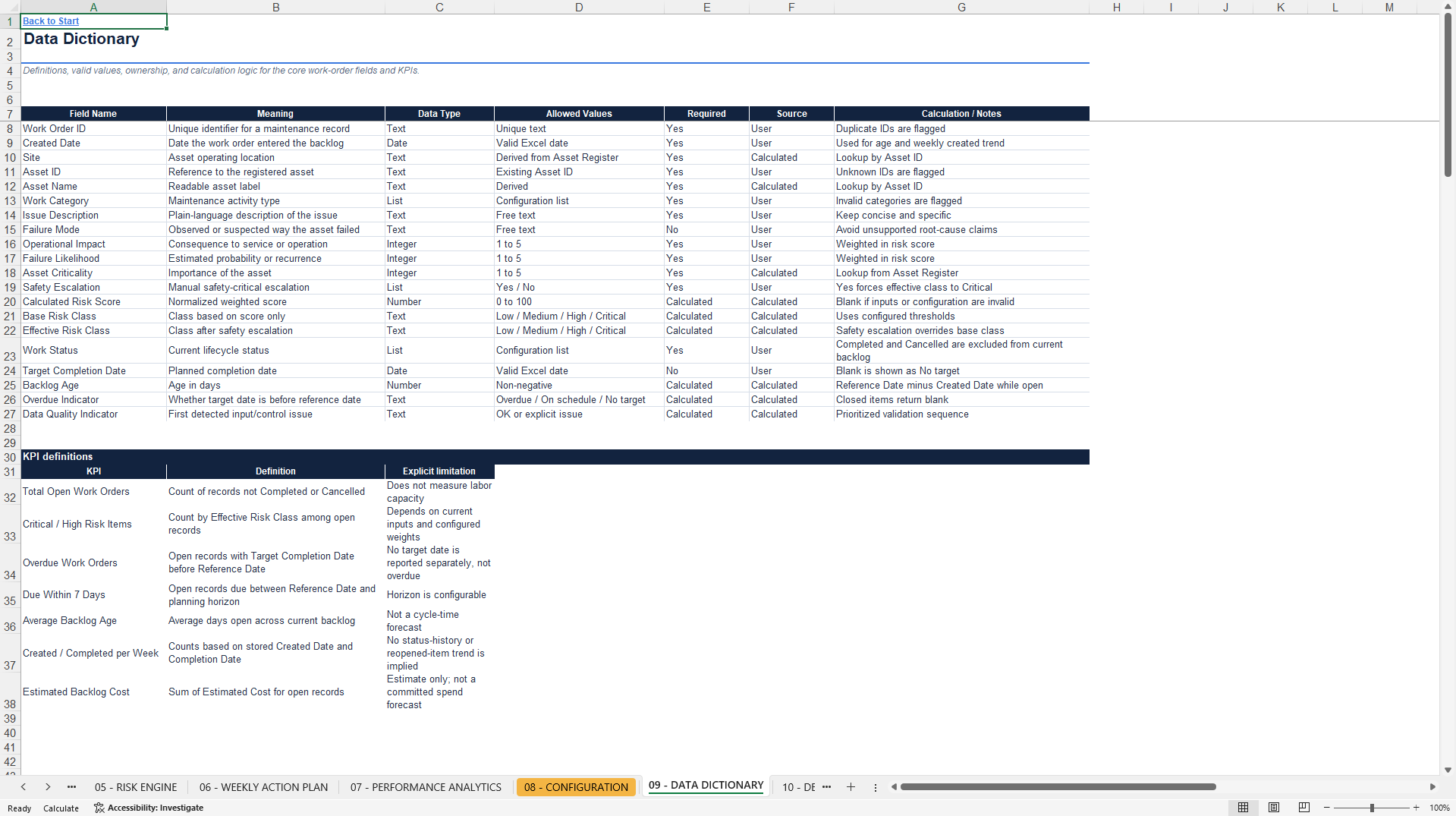Screen dimensions: 1456x816
Task: Switch to Page Break Preview view
Action: click(x=1304, y=808)
